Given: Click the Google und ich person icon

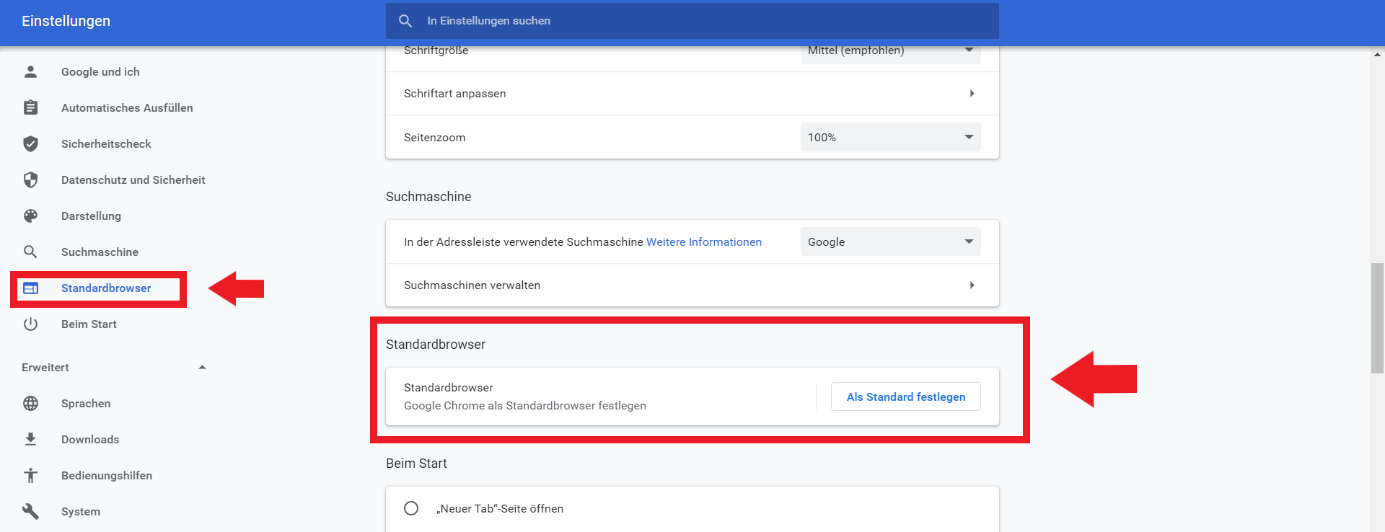Looking at the screenshot, I should 30,72.
